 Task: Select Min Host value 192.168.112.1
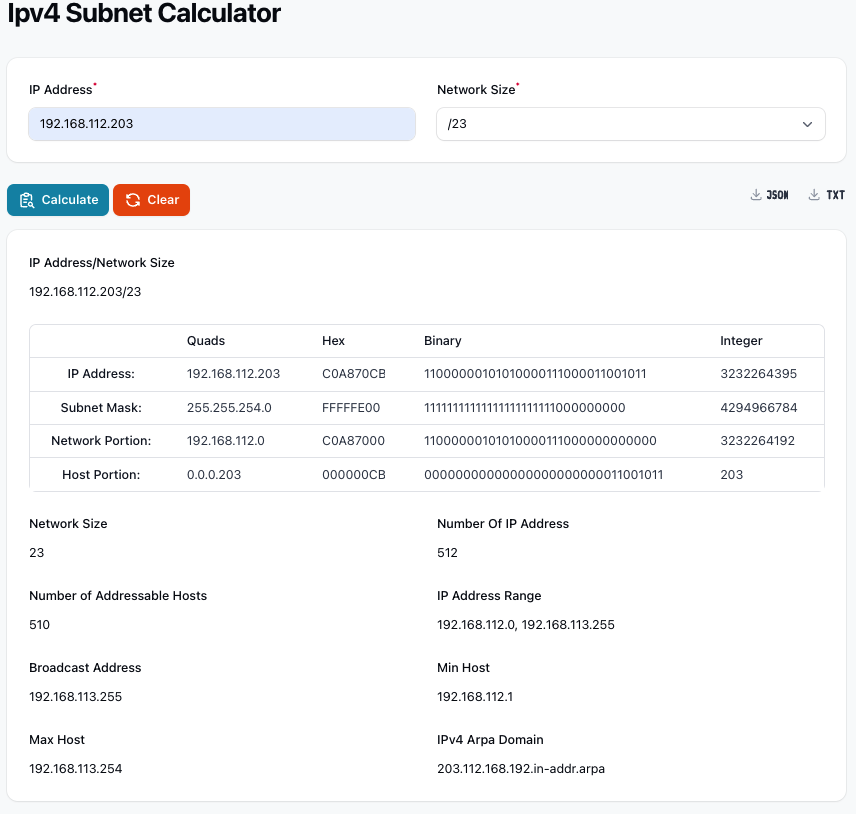[475, 697]
